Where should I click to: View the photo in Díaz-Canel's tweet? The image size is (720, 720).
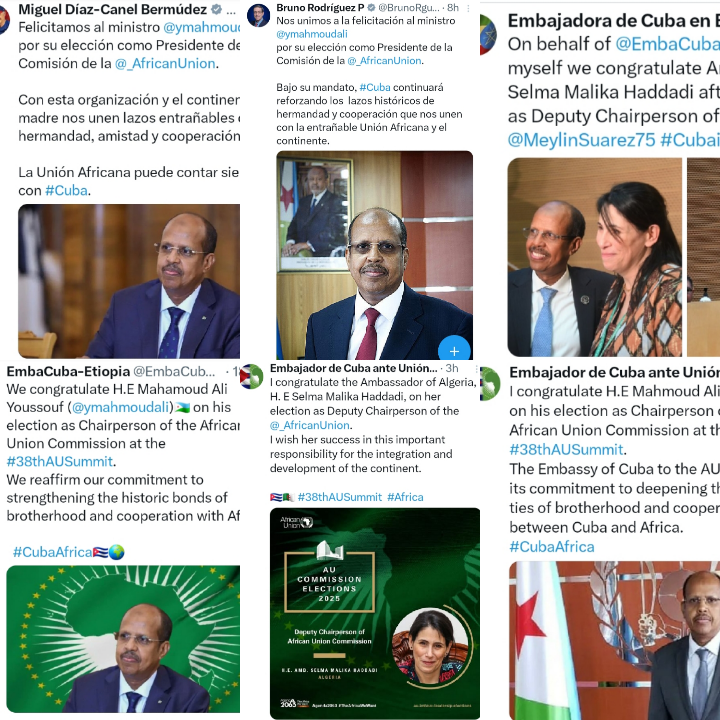pyautogui.click(x=129, y=281)
